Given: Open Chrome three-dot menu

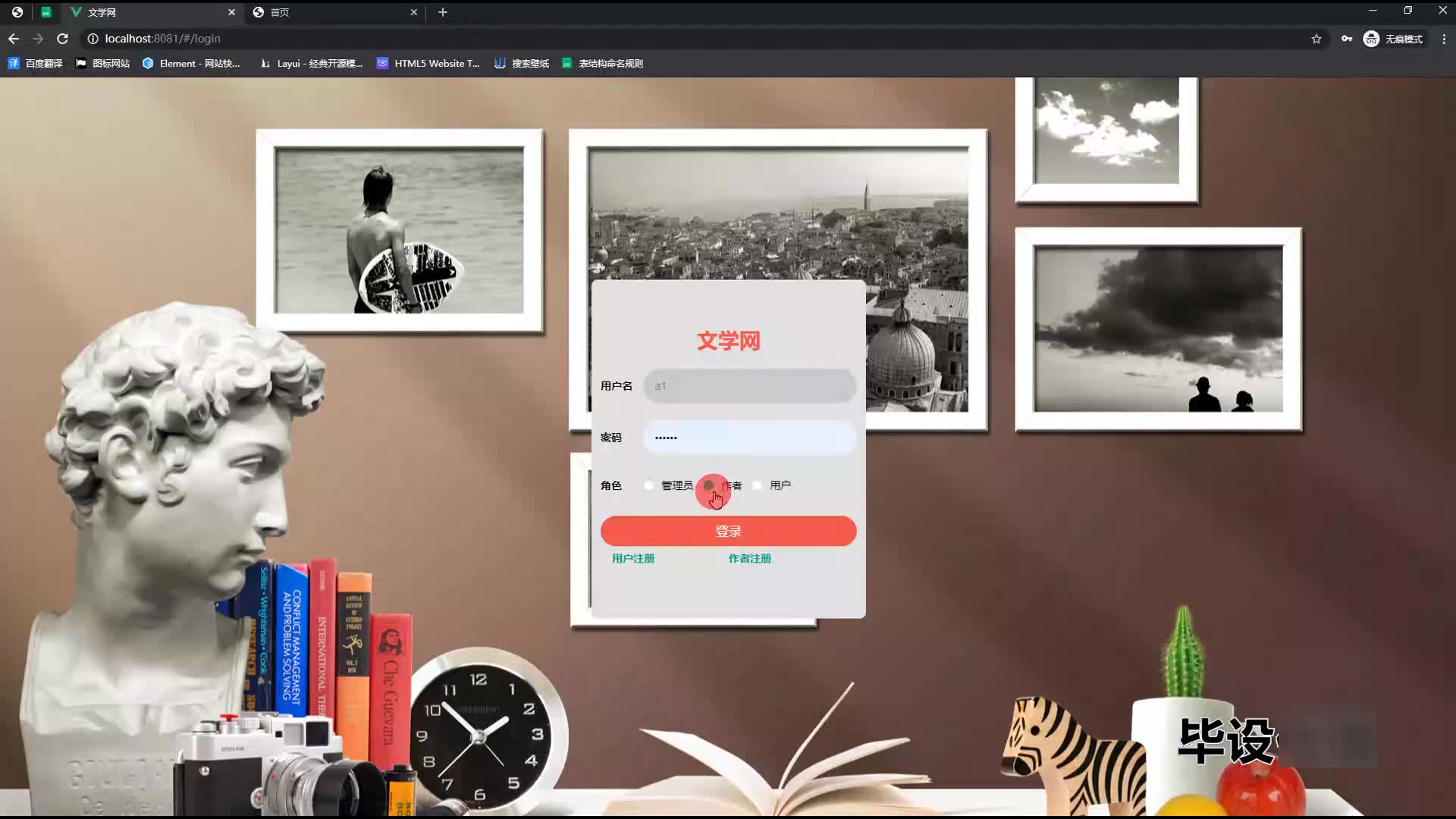Looking at the screenshot, I should (1444, 39).
